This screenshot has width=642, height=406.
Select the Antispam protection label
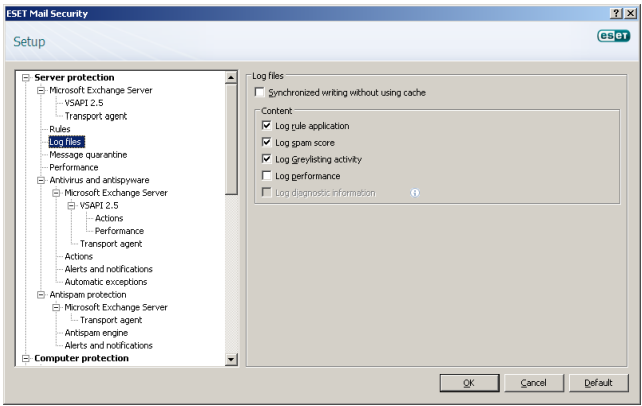pyautogui.click(x=88, y=295)
